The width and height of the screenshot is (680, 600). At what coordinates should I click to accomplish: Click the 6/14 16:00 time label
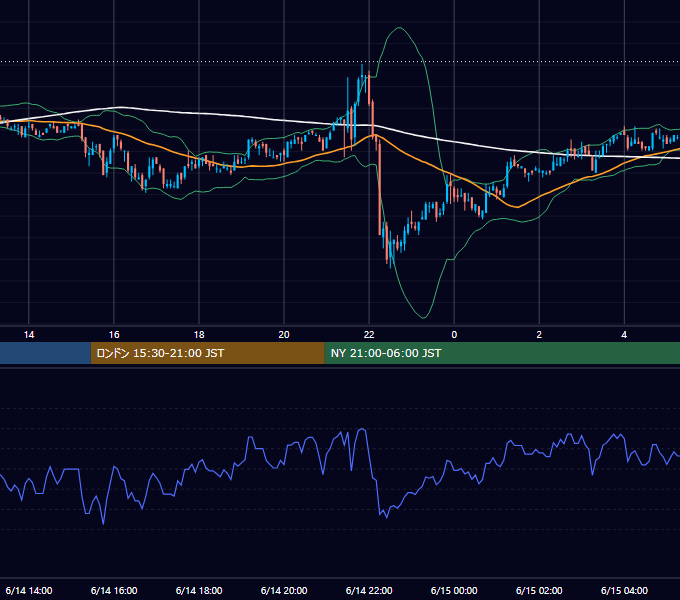pos(114,590)
